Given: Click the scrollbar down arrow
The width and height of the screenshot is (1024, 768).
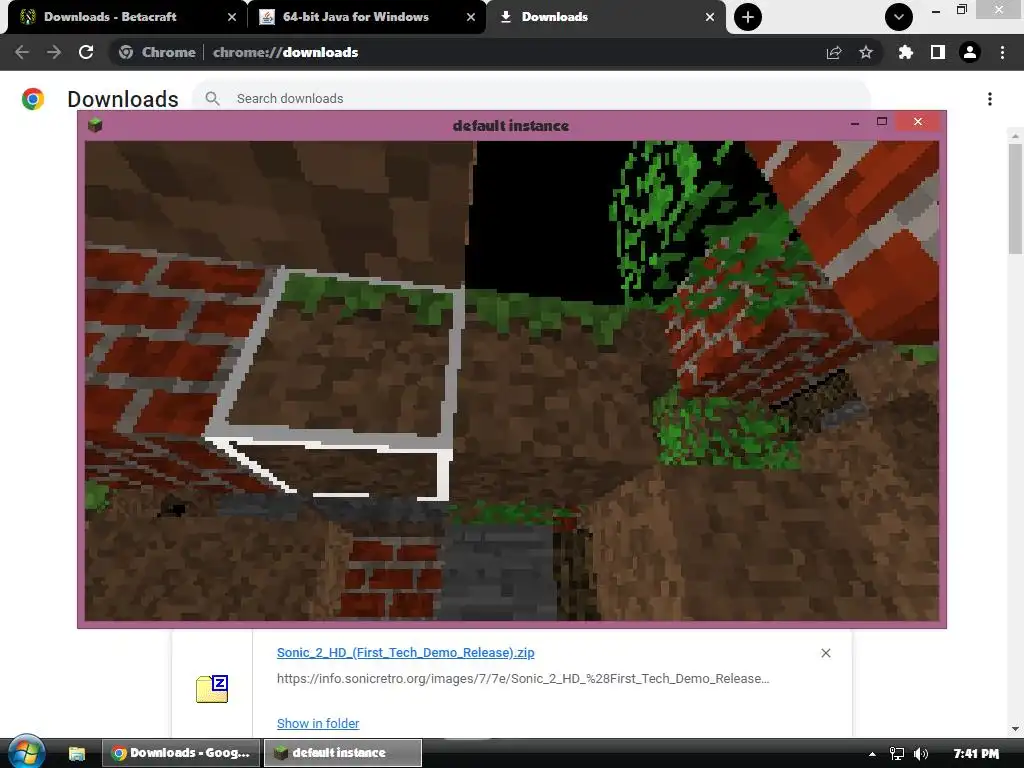Looking at the screenshot, I should pyautogui.click(x=1015, y=729).
